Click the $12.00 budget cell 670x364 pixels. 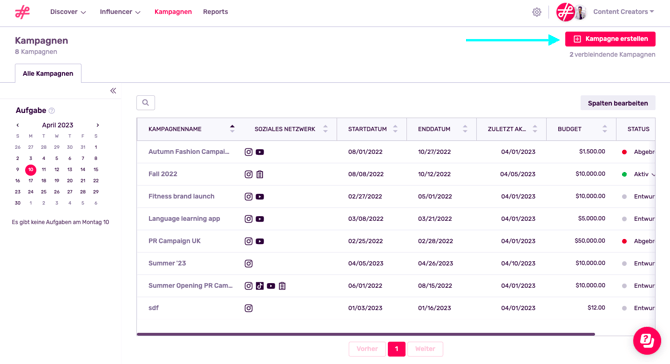[x=596, y=308]
